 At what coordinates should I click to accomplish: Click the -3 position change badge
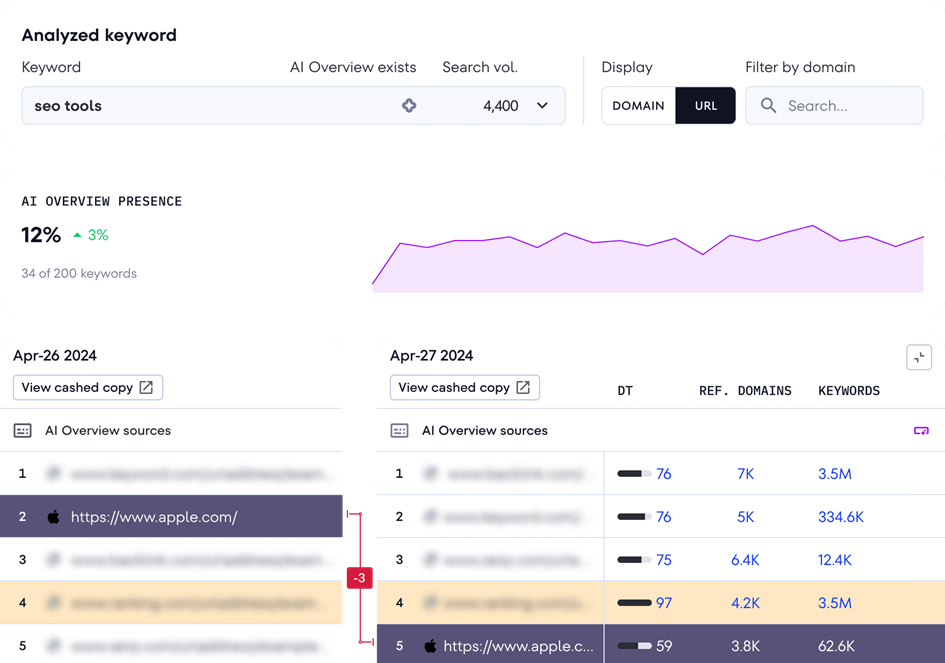tap(359, 578)
